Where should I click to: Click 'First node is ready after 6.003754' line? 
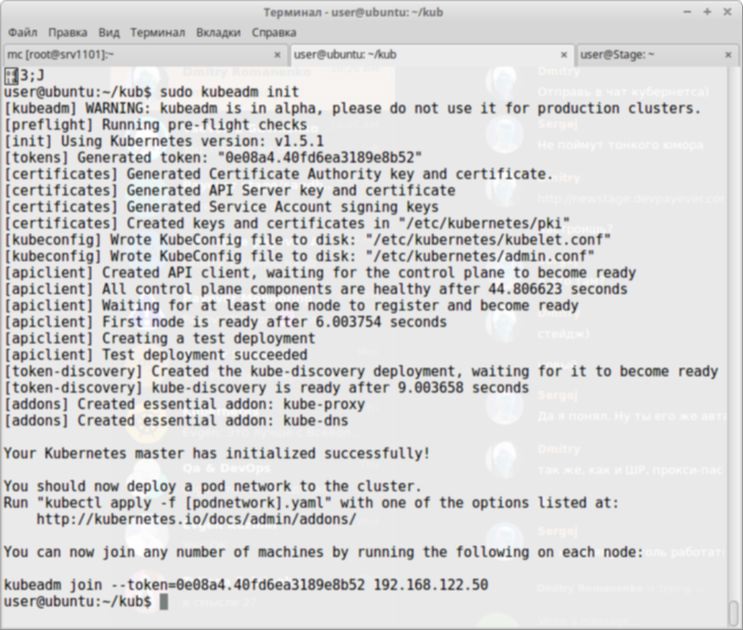225,322
